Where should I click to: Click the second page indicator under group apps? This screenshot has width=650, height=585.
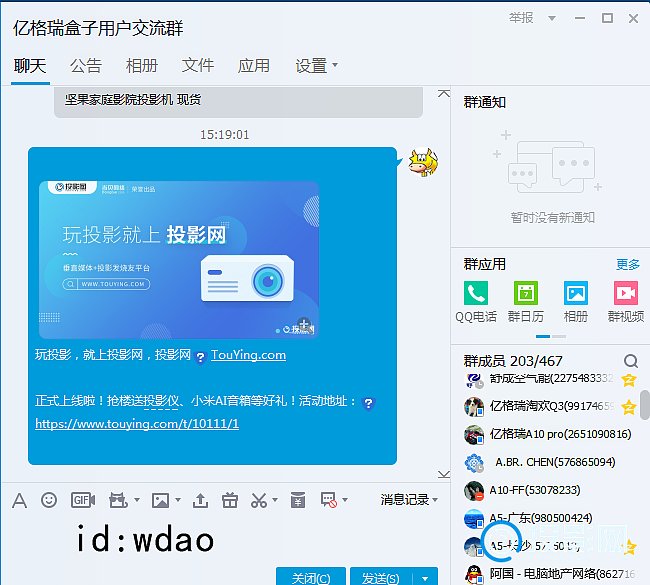[x=559, y=336]
